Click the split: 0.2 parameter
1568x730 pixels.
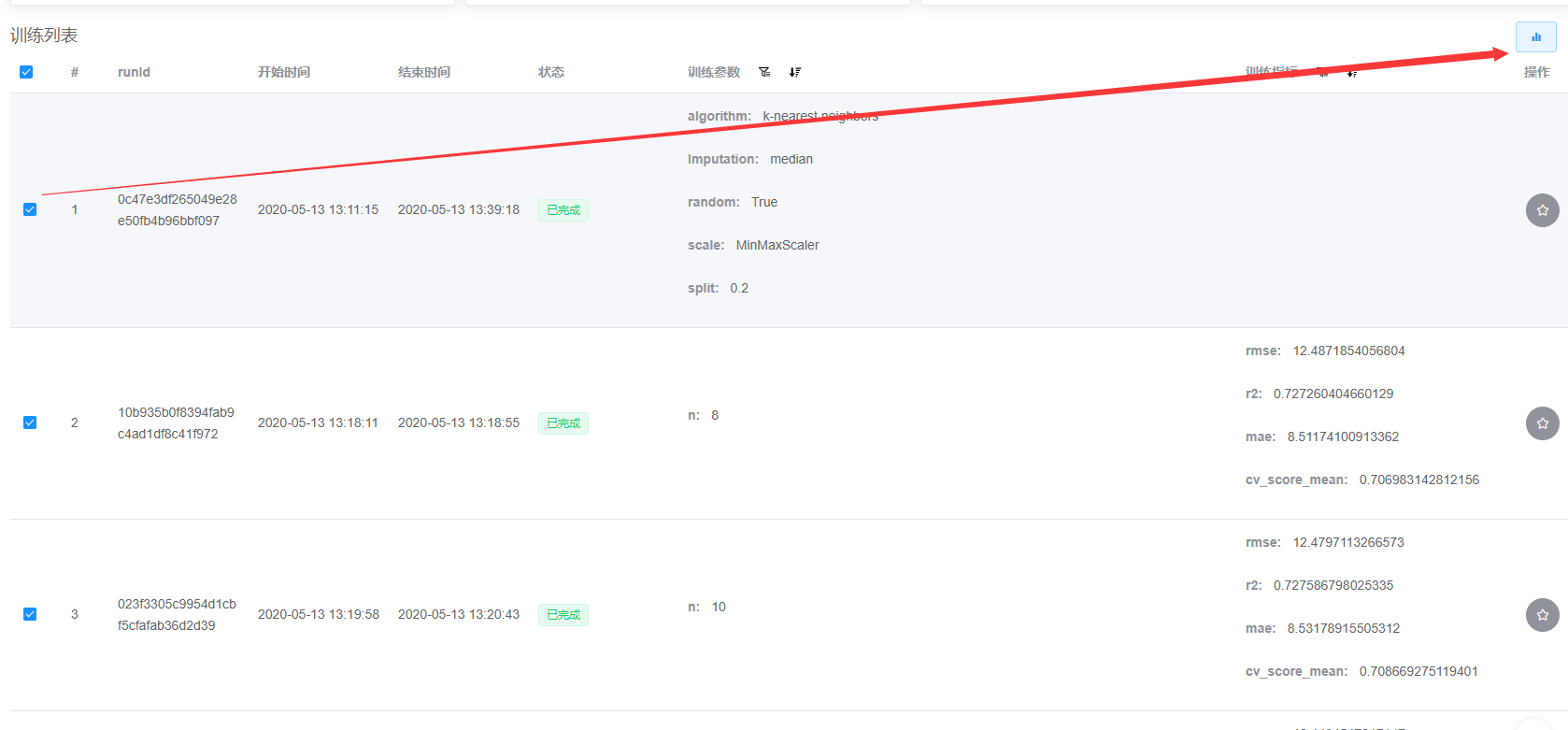click(x=718, y=288)
